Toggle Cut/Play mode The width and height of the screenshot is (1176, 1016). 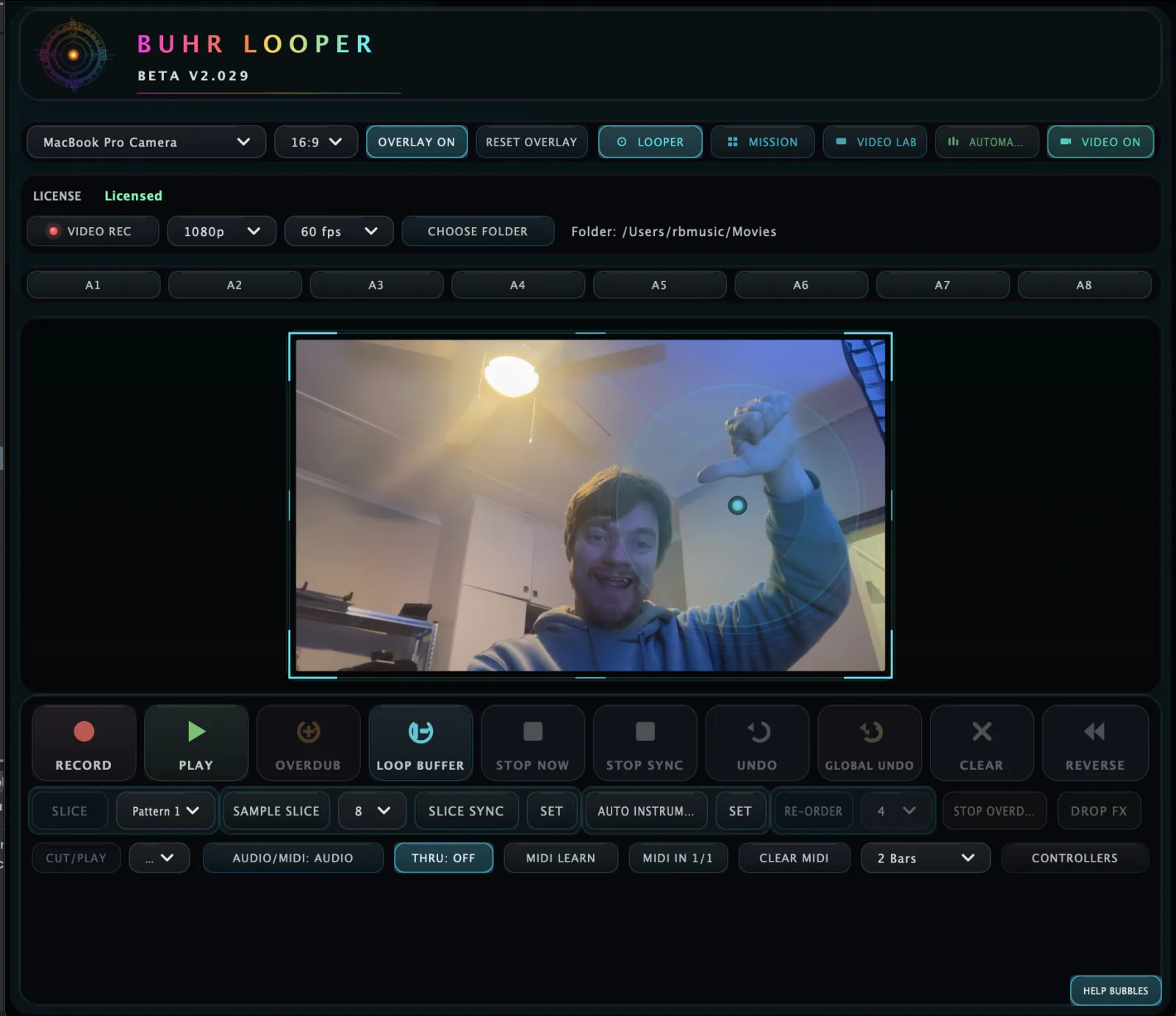coord(76,858)
